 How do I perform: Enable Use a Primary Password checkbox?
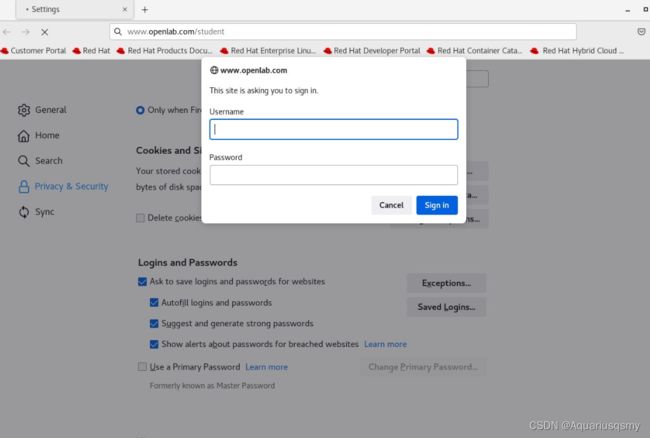click(x=142, y=367)
